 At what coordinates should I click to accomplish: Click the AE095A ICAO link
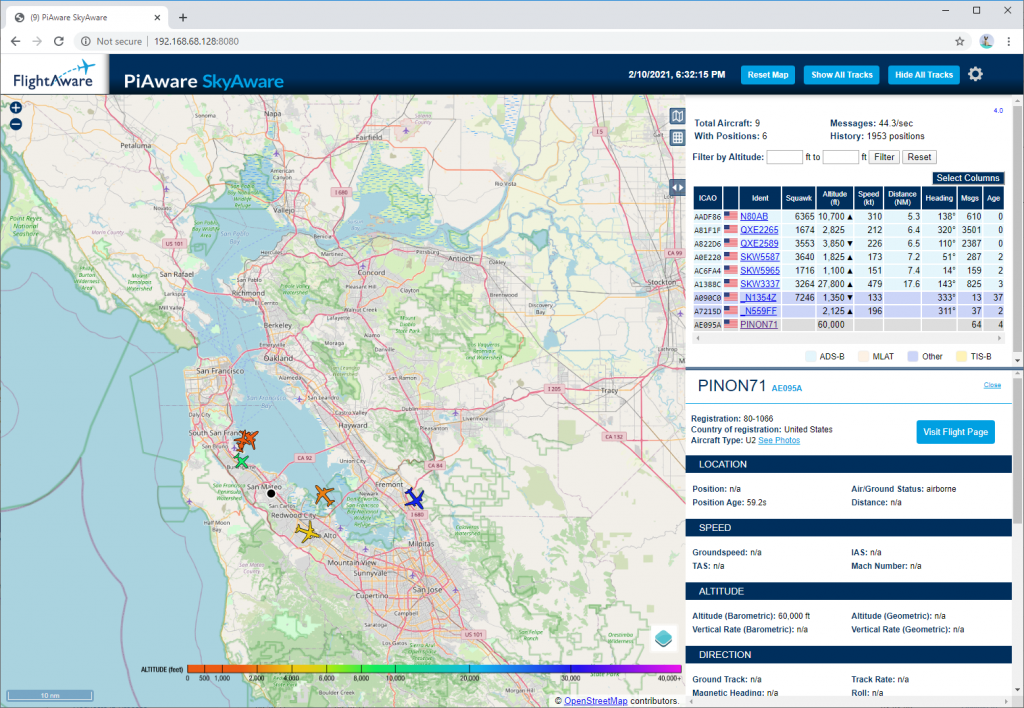(786, 388)
